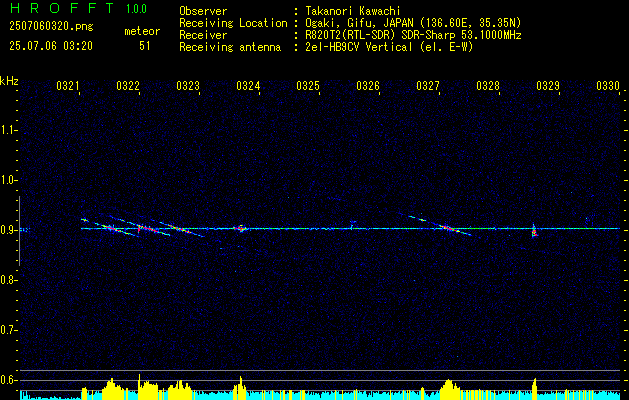Select the filename 2507060320.png
Image resolution: width=629 pixels, height=400 pixels.
click(51, 26)
